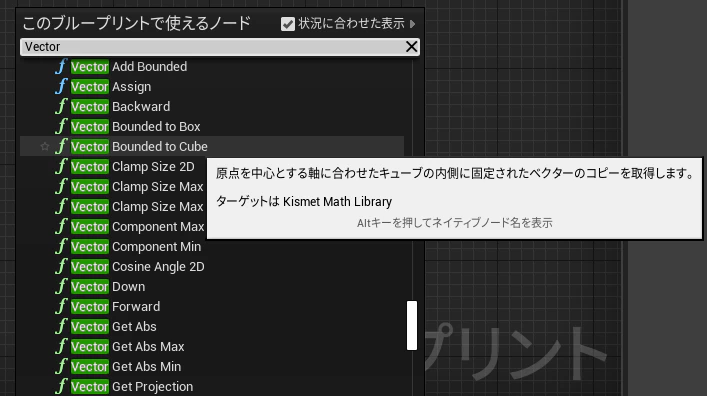Click function icon of Vector Add Bounded

pyautogui.click(x=61, y=67)
